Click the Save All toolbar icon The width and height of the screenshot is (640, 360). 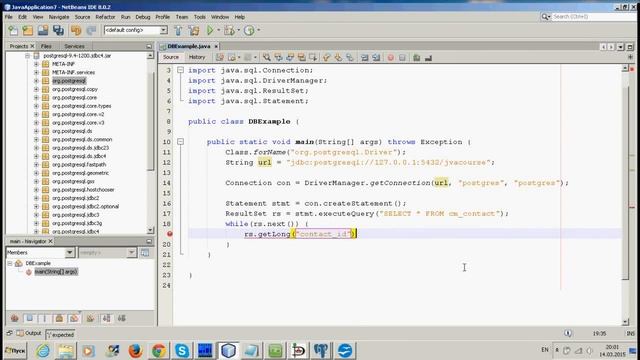(58, 30)
